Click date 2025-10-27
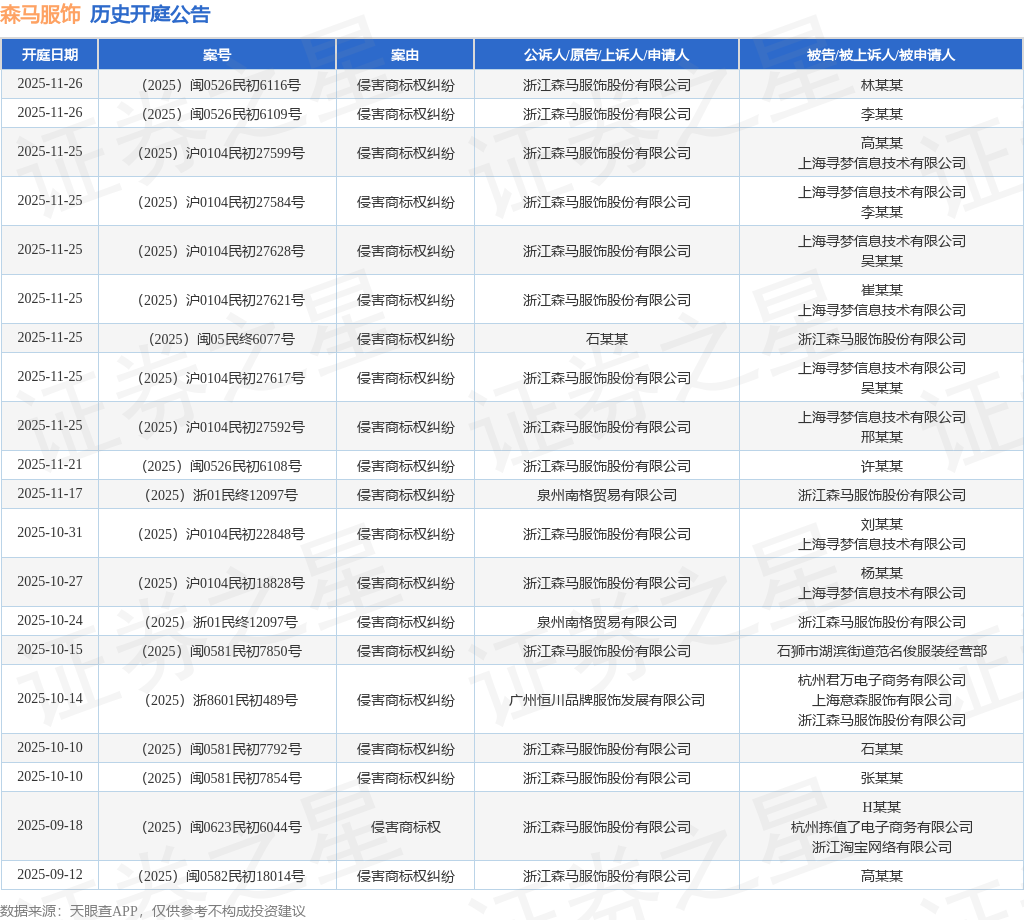Screen dimensions: 1024x920 click(50, 581)
